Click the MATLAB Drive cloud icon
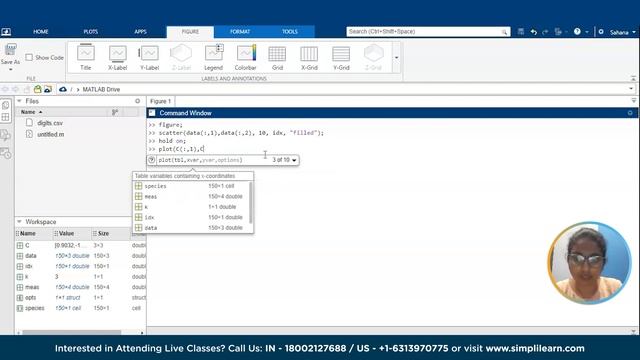This screenshot has height=360, width=640. point(62,89)
